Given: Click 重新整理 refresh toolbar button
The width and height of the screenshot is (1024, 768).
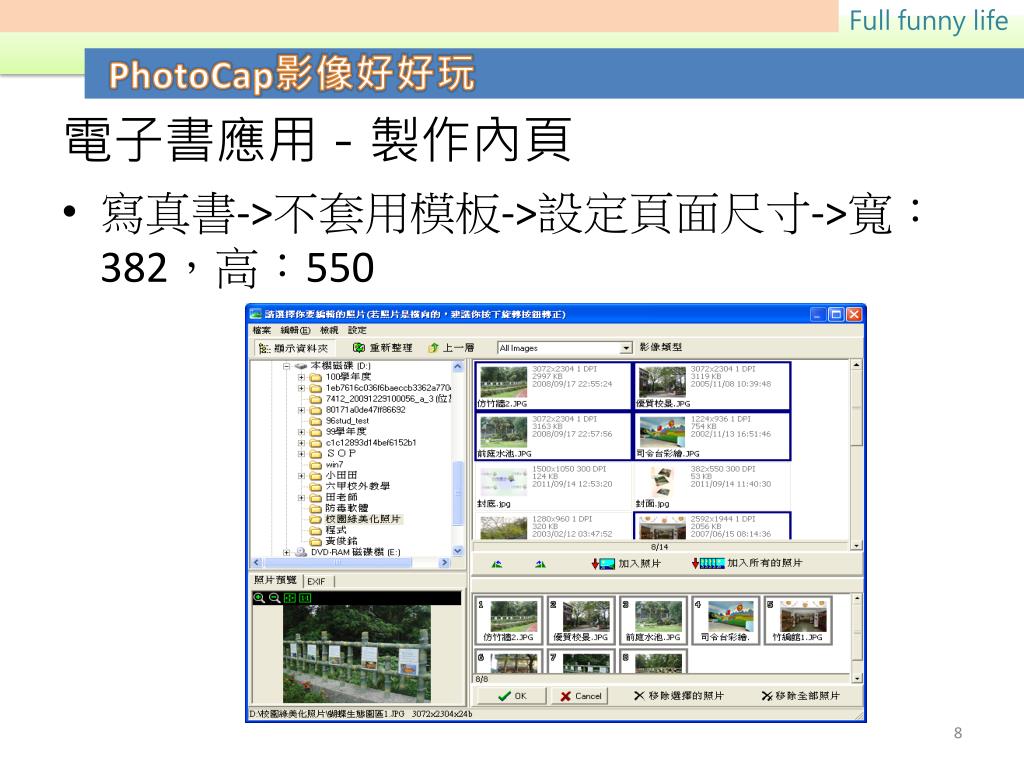Looking at the screenshot, I should (383, 347).
